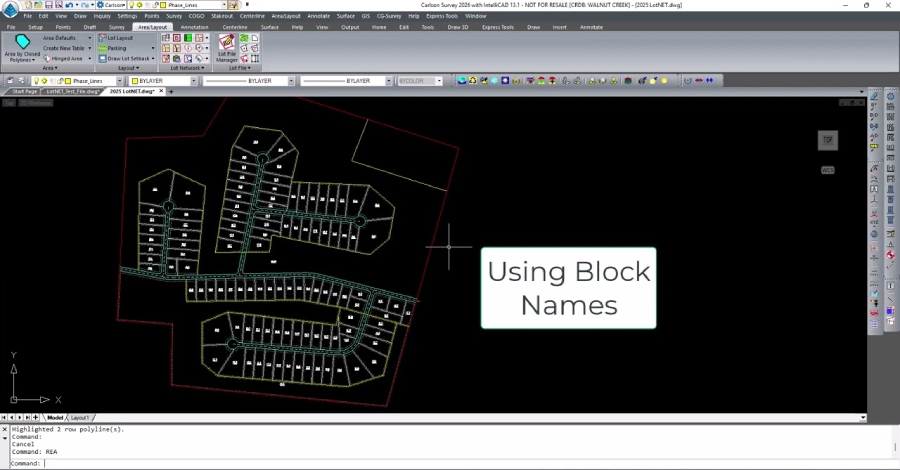Click Create New Table button
The width and height of the screenshot is (900, 470).
pyautogui.click(x=64, y=48)
